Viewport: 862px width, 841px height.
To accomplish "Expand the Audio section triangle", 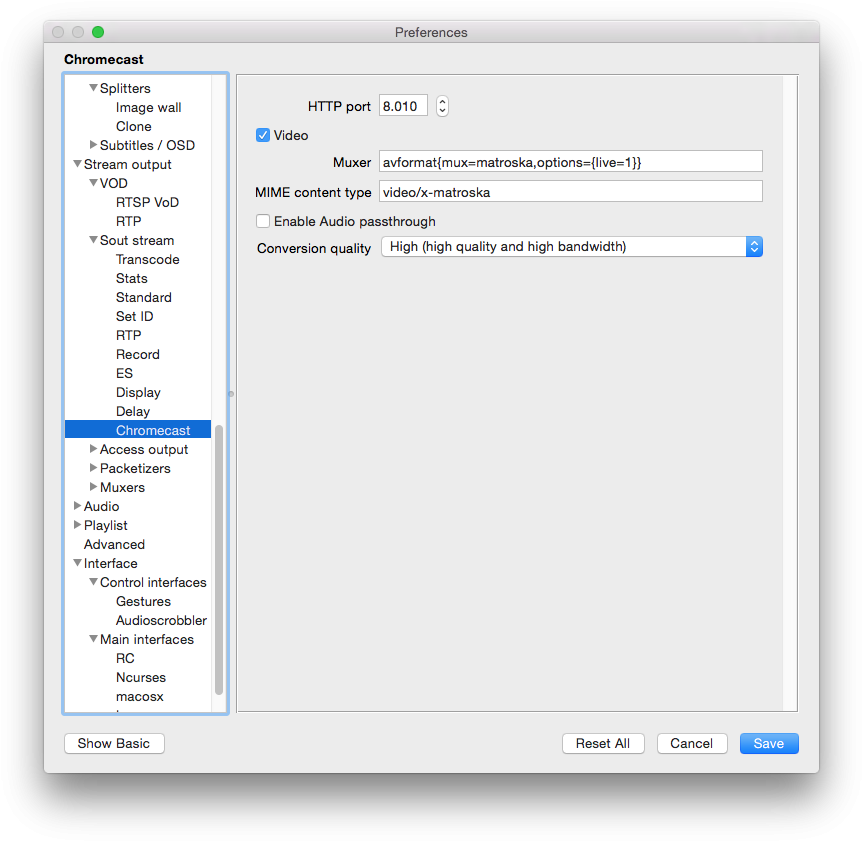I will coord(77,507).
